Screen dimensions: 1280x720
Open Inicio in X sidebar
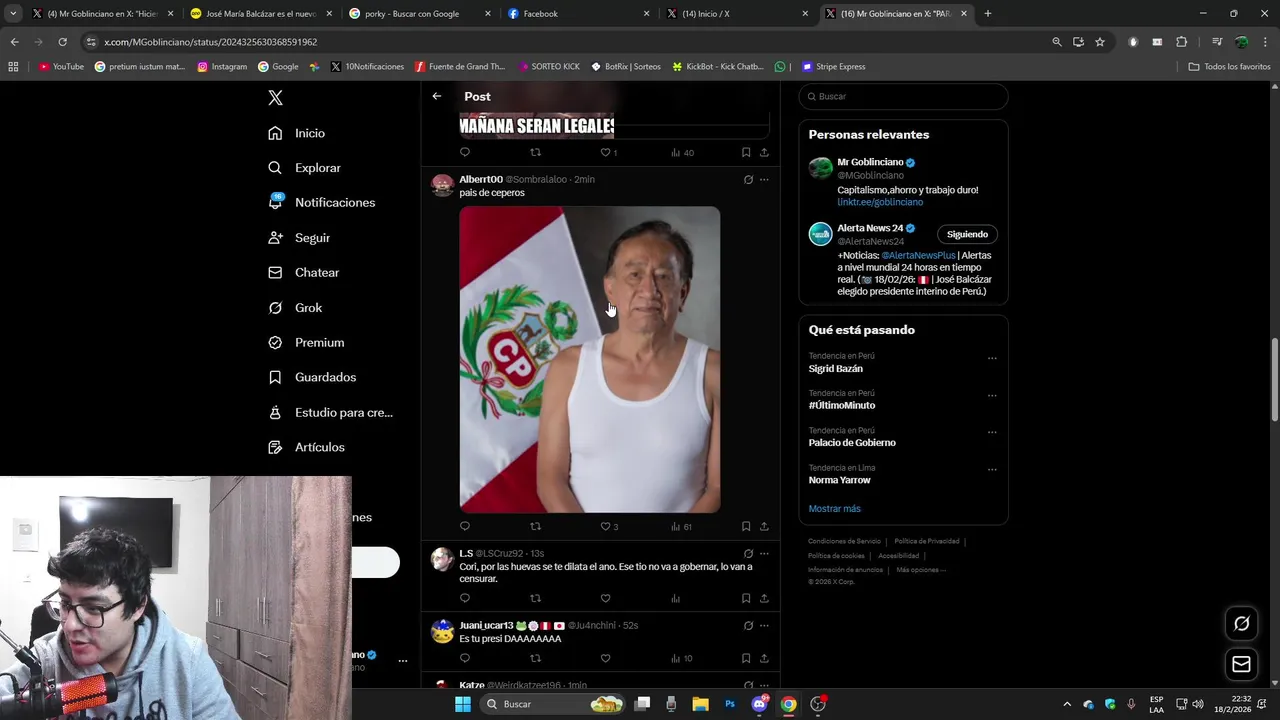[297, 133]
